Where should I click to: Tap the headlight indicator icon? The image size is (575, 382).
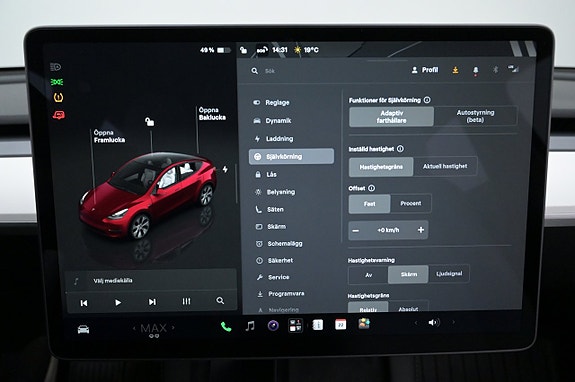click(x=56, y=67)
